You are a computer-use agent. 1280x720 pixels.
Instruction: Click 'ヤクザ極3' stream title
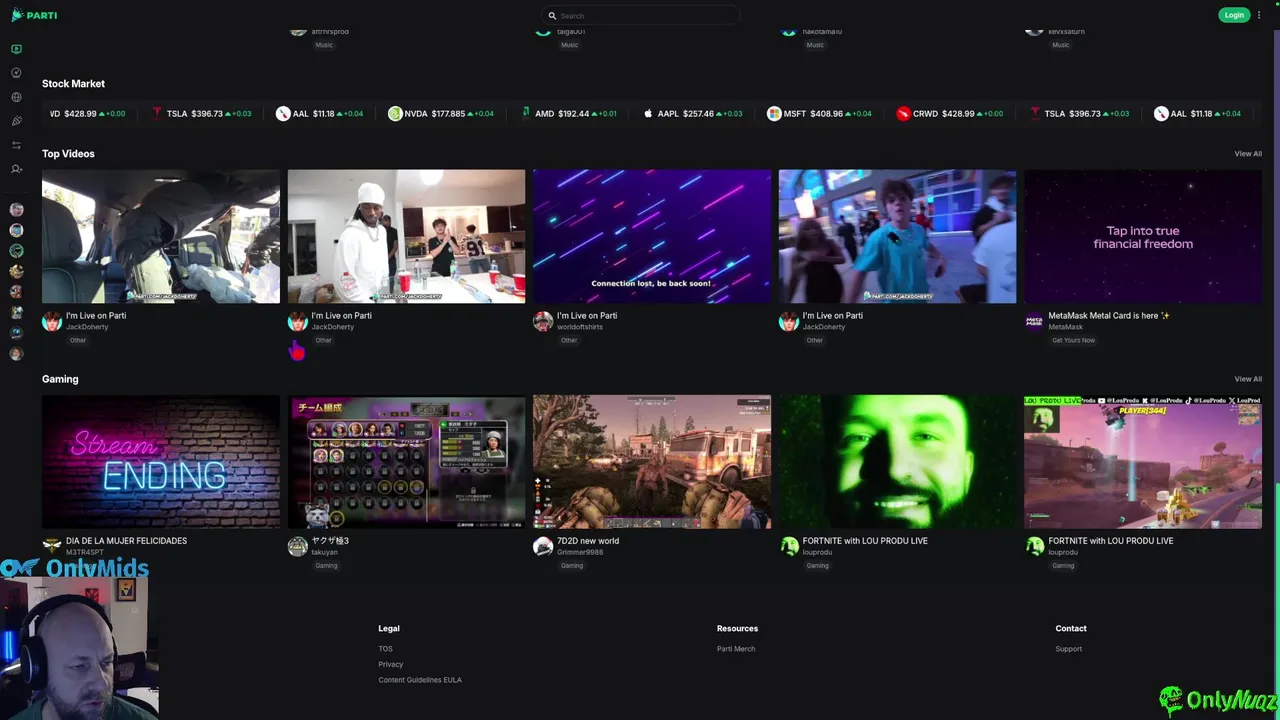coord(330,541)
